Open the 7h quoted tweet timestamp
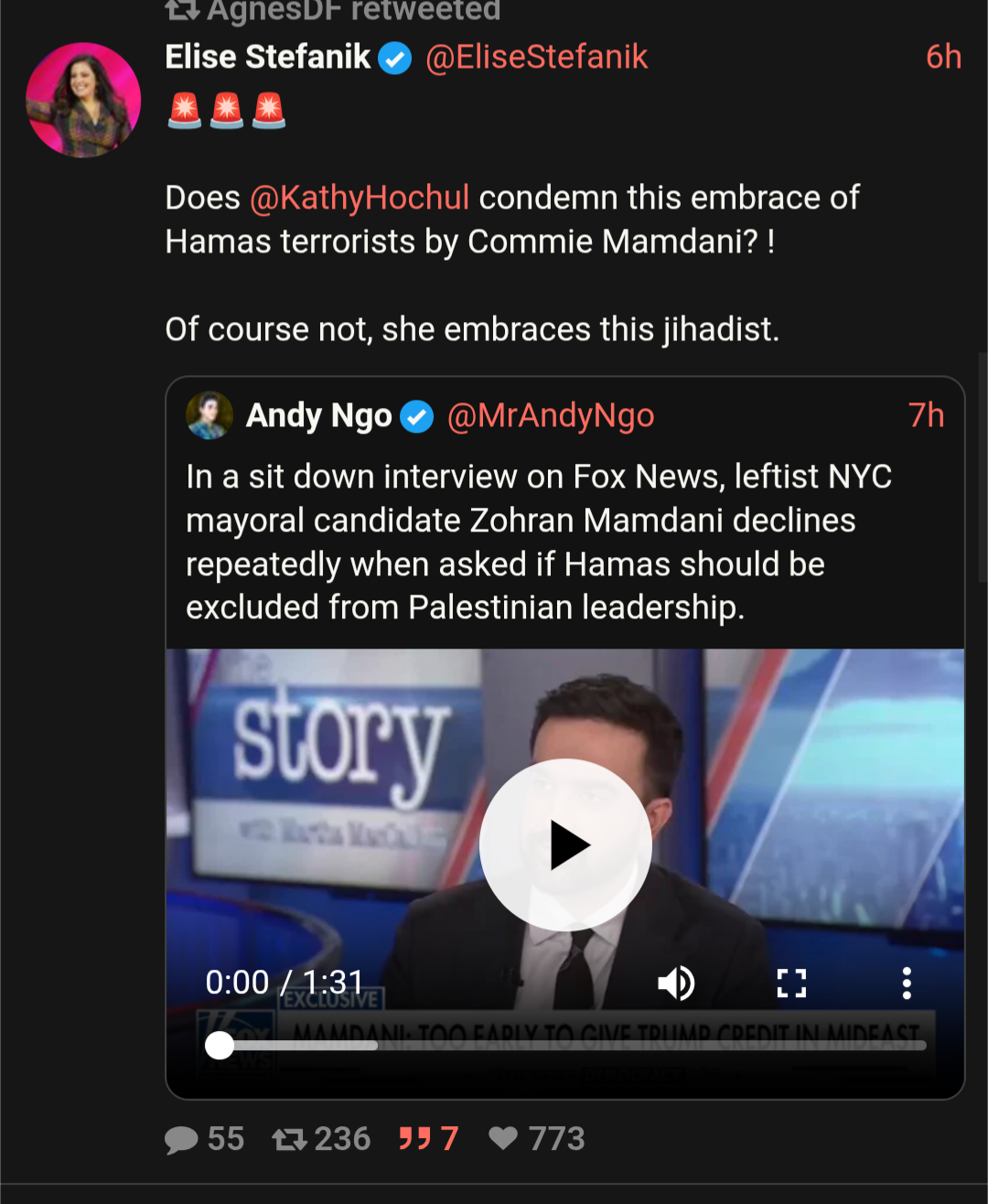Image resolution: width=988 pixels, height=1204 pixels. pos(926,415)
